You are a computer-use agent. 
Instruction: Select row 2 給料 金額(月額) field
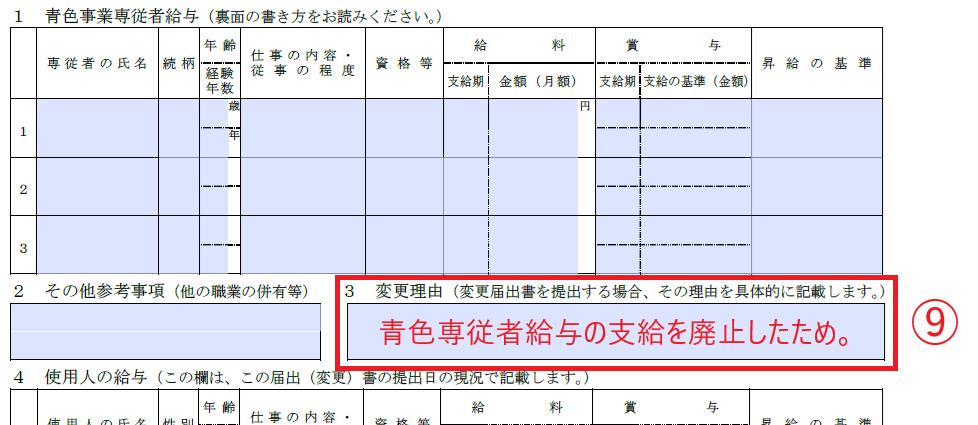[533, 186]
